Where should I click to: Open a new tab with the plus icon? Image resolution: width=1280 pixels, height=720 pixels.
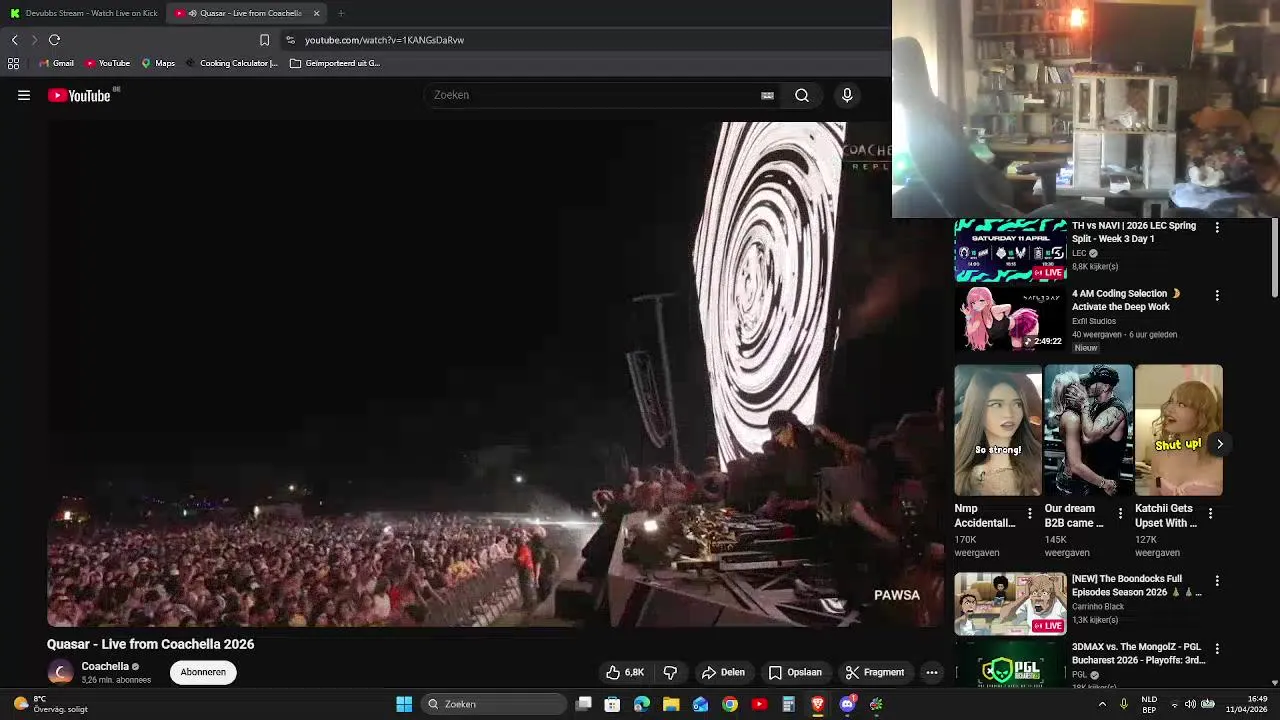341,13
